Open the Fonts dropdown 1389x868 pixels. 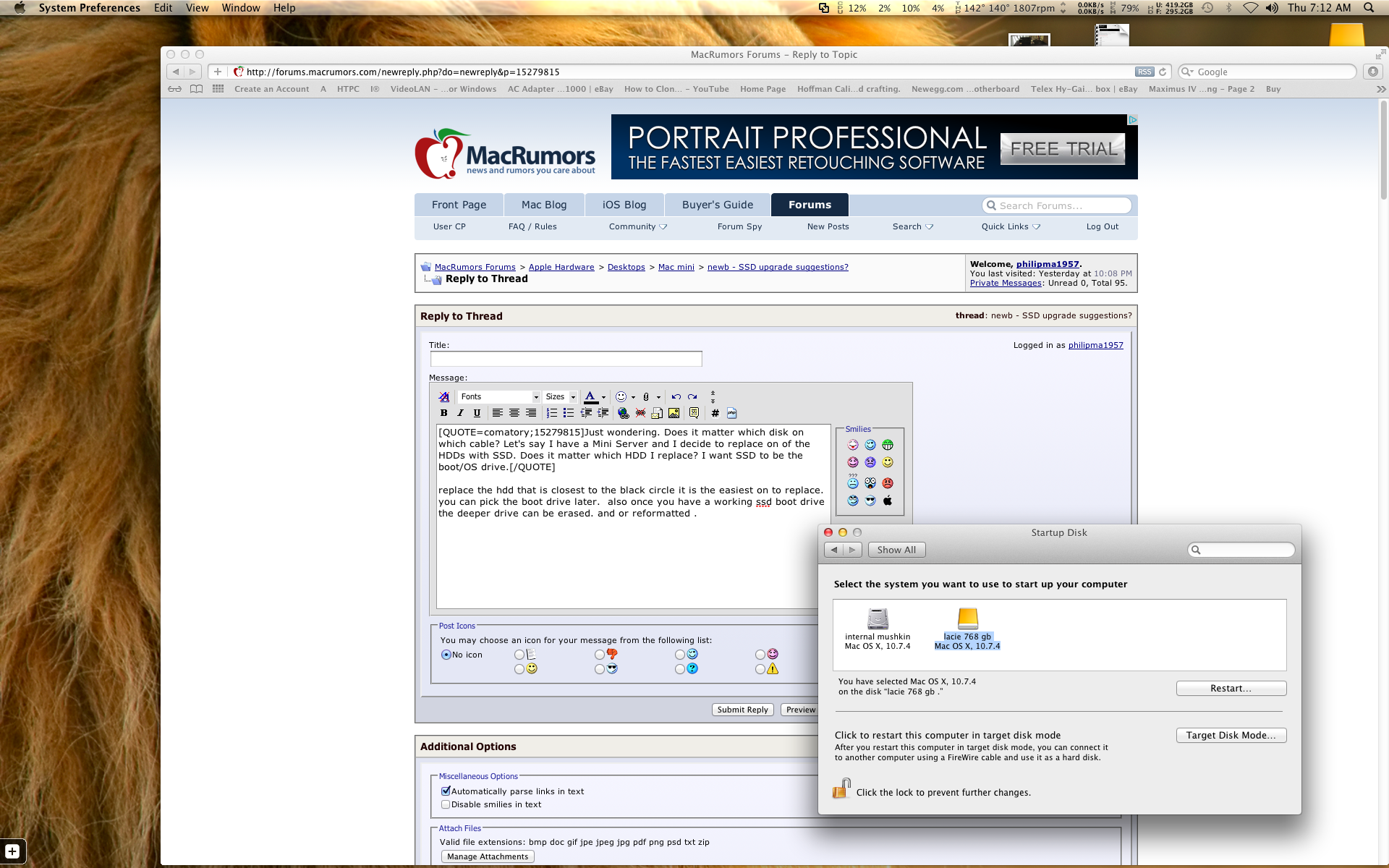click(499, 396)
